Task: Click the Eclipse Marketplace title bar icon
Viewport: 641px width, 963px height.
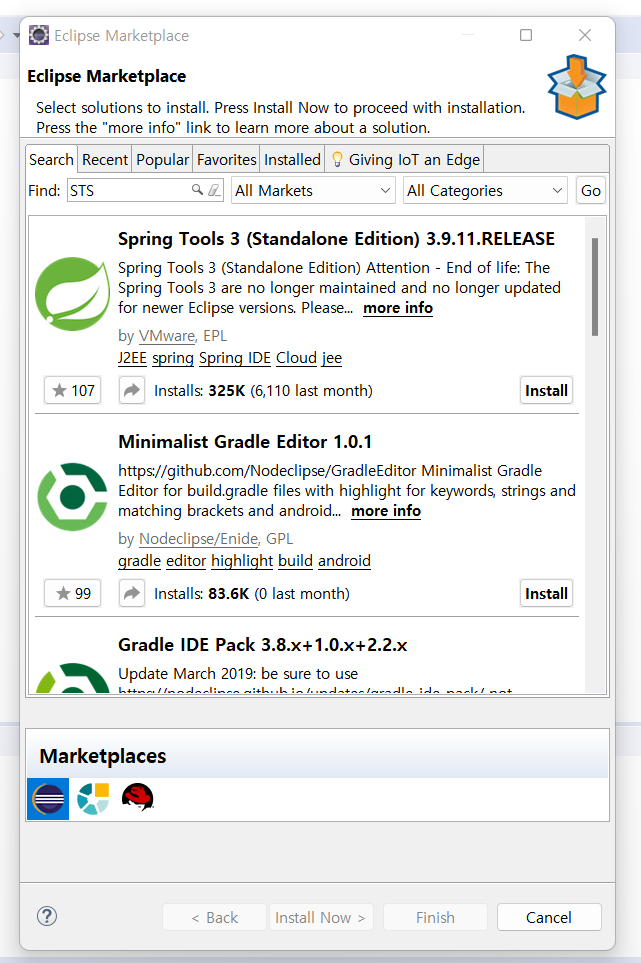Action: pos(39,35)
